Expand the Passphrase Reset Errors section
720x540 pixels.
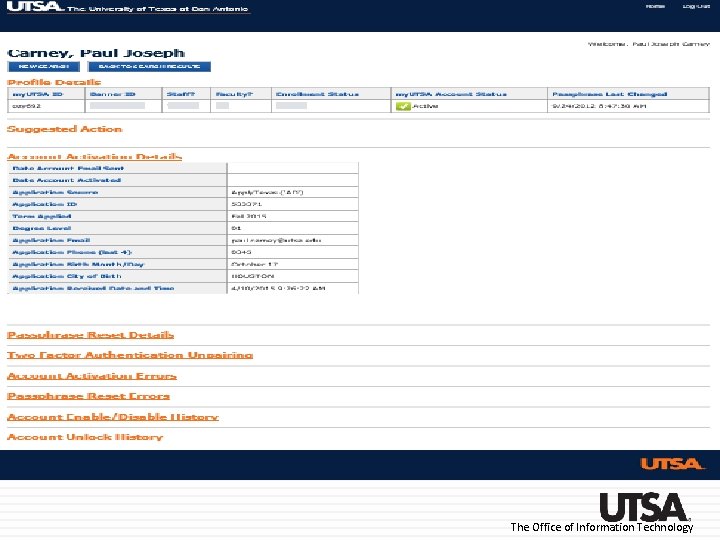point(89,396)
